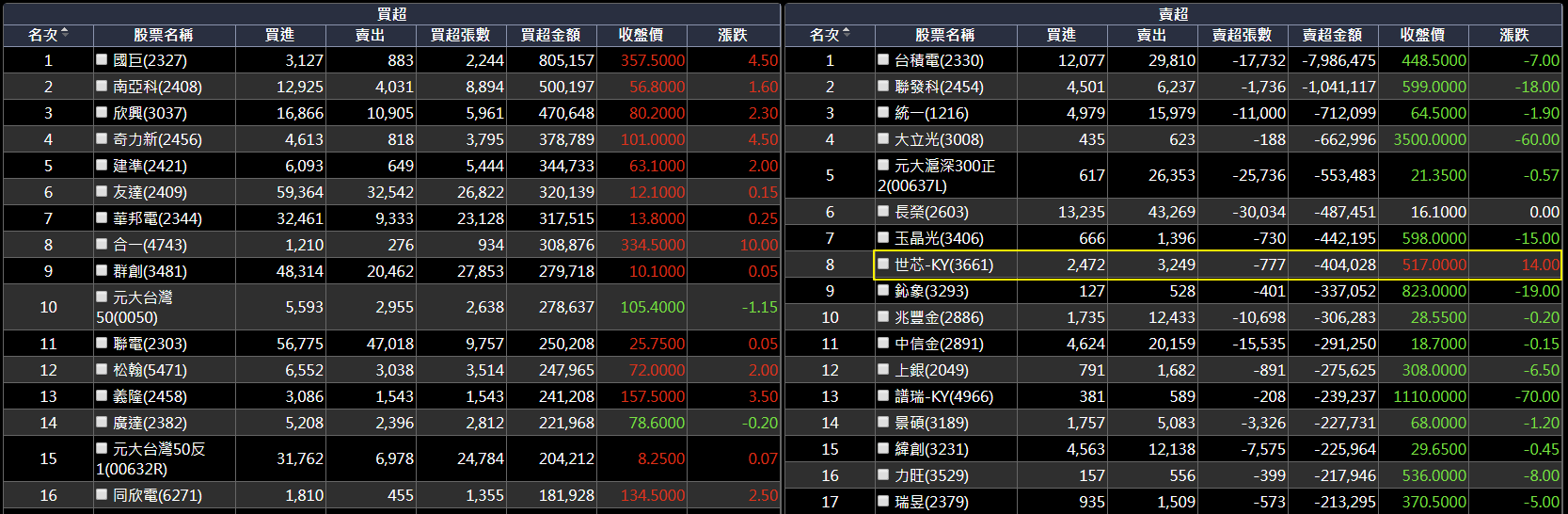Click 收盤價 header in 買超 table
This screenshot has height=514, width=1568.
pyautogui.click(x=641, y=35)
